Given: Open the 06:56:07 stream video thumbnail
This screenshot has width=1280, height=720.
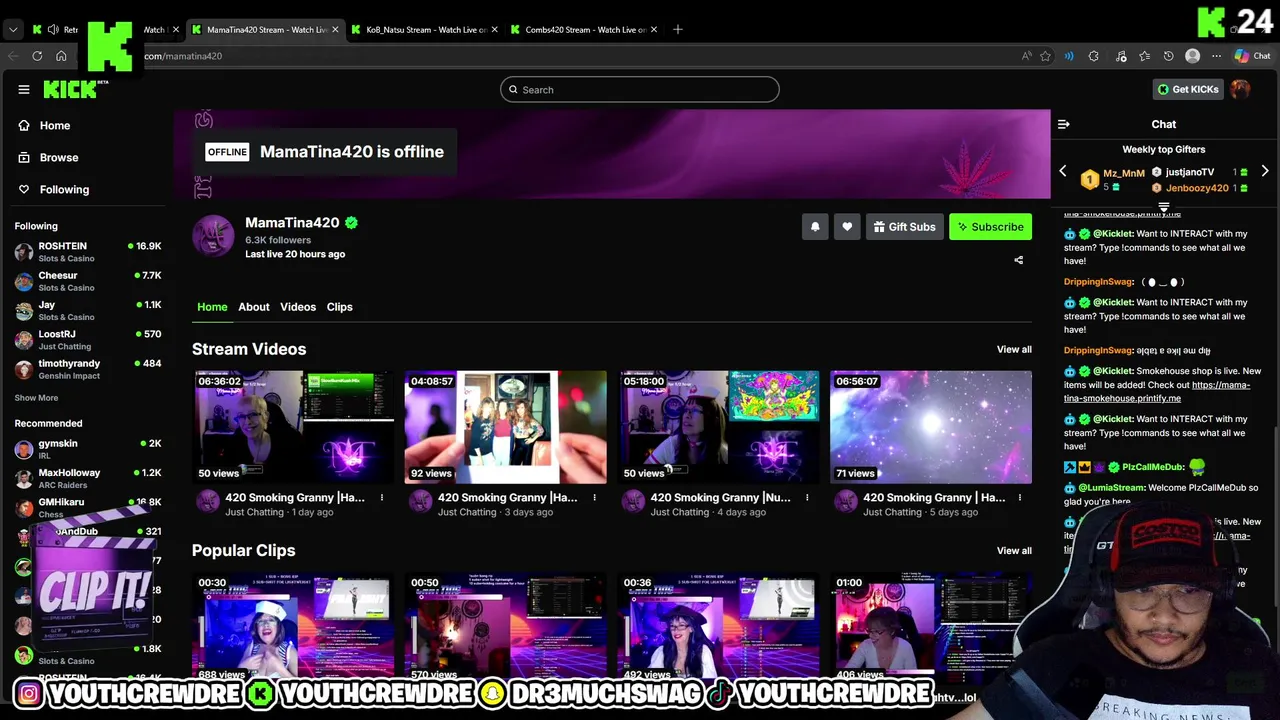Looking at the screenshot, I should pyautogui.click(x=931, y=427).
